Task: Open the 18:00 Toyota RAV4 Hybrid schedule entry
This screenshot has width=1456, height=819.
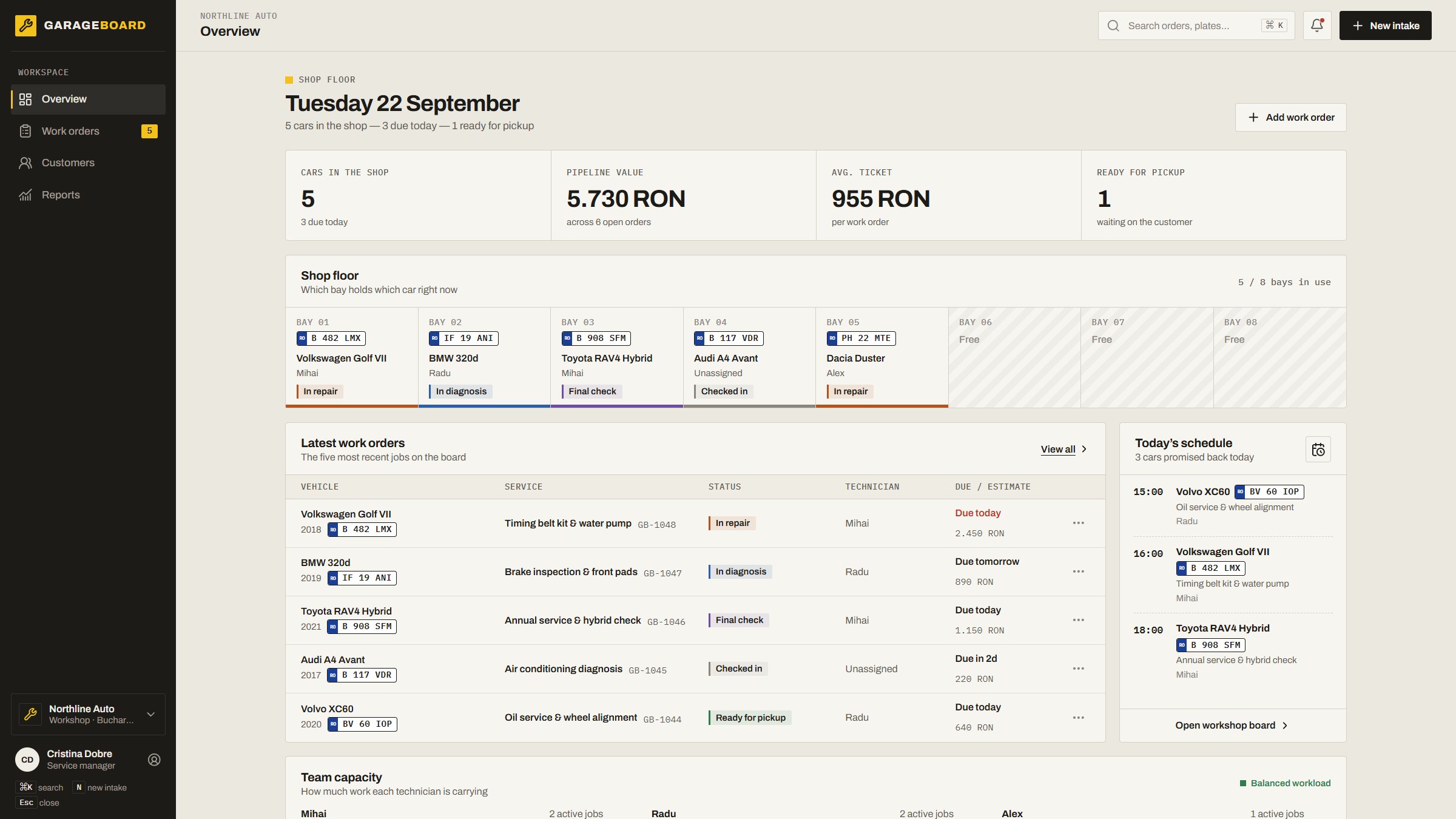Action: (x=1233, y=651)
